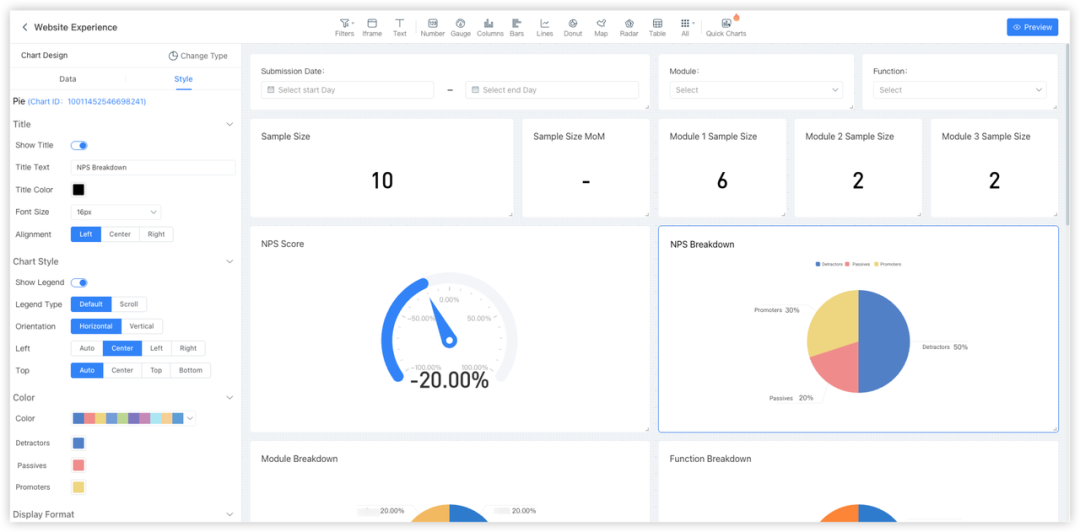Viewport: 1080px width, 532px height.
Task: Open the Font Size dropdown
Action: pyautogui.click(x=116, y=212)
